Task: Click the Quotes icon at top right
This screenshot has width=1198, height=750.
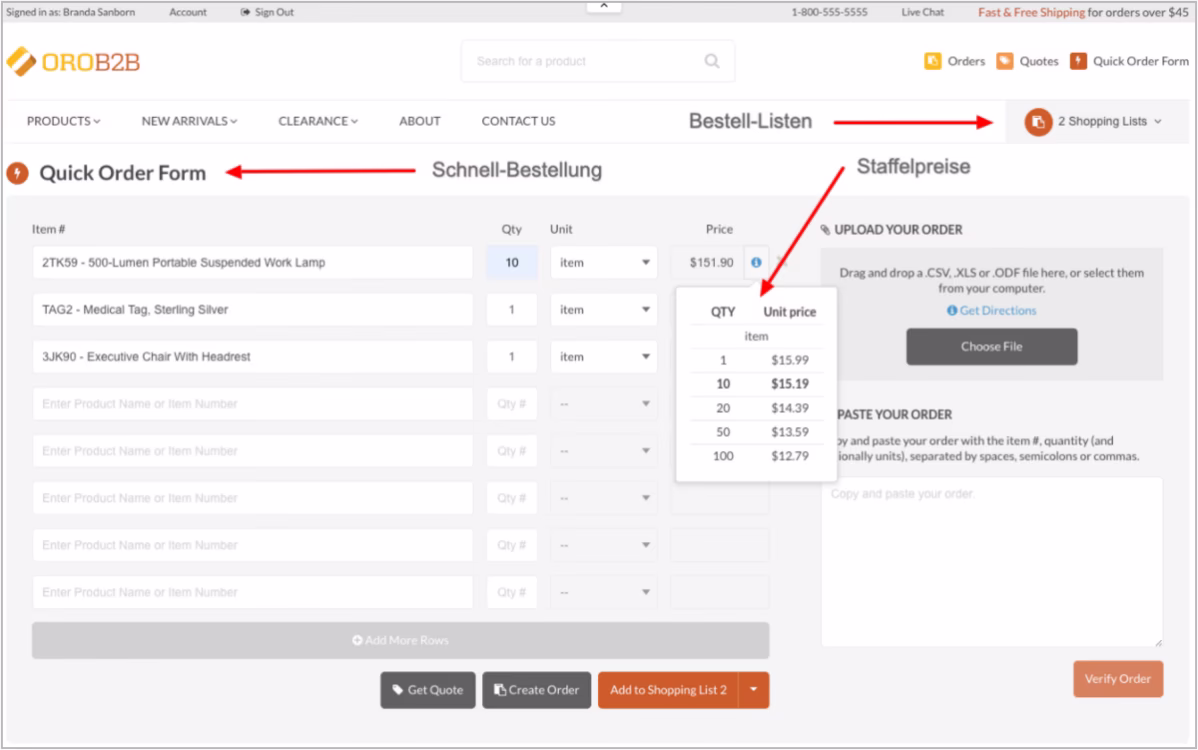Action: [1005, 61]
